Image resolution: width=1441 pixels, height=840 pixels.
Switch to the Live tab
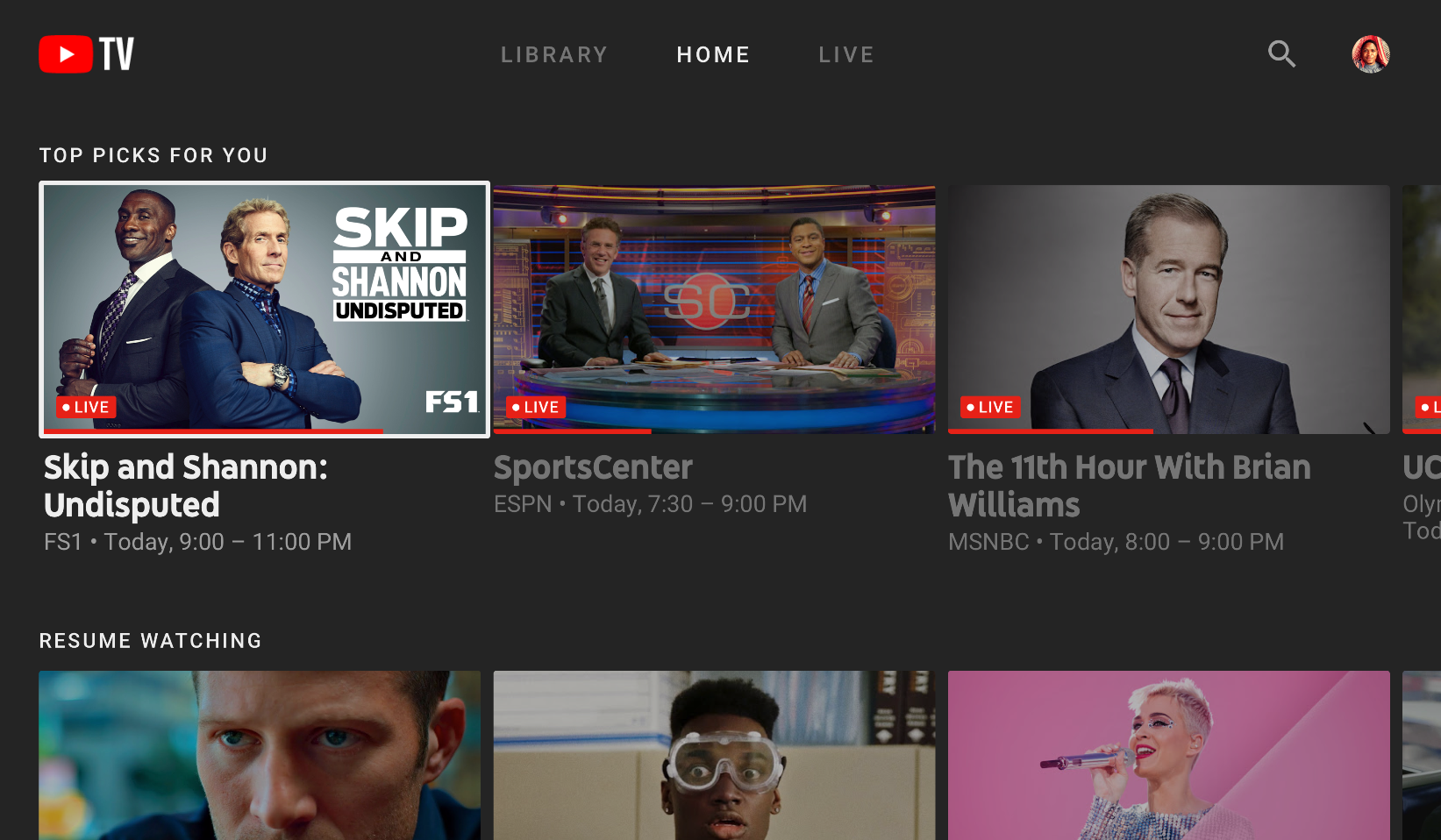[x=846, y=54]
